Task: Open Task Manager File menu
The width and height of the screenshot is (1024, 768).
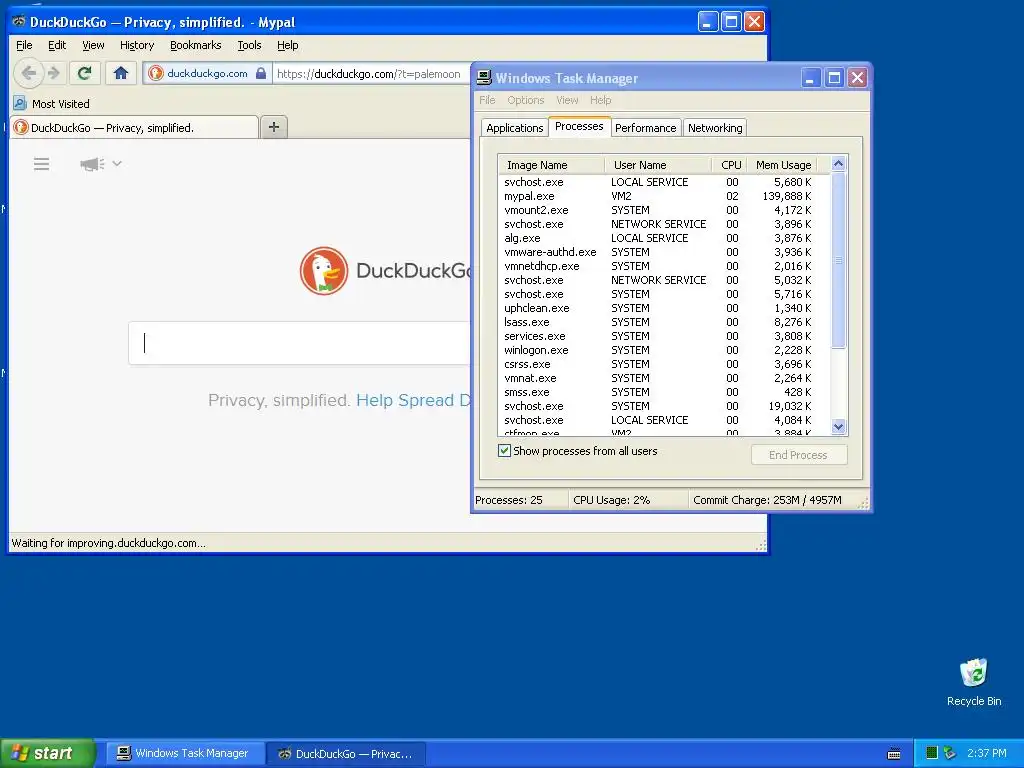Action: pos(487,100)
